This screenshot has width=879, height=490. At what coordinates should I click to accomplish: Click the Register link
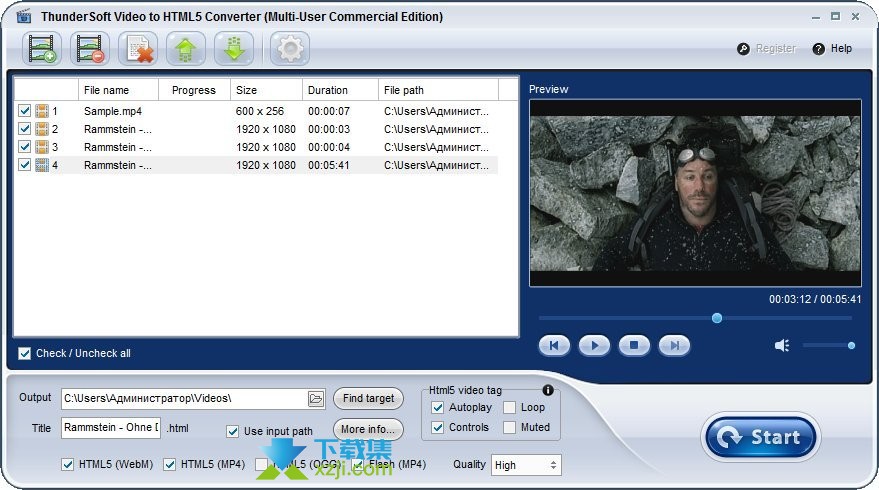tap(776, 49)
